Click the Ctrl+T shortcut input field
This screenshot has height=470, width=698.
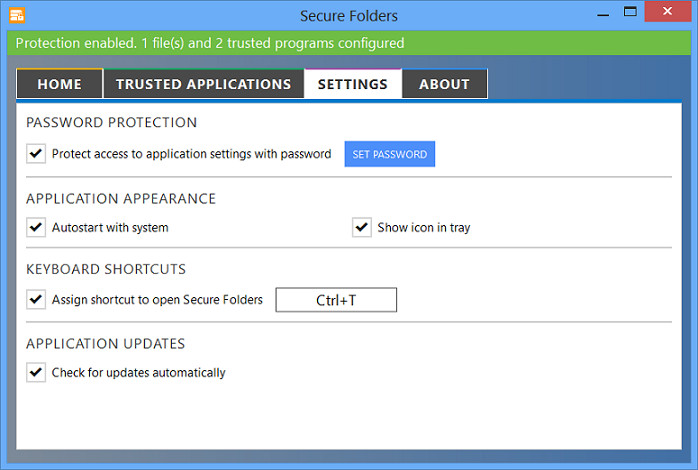[x=336, y=300]
